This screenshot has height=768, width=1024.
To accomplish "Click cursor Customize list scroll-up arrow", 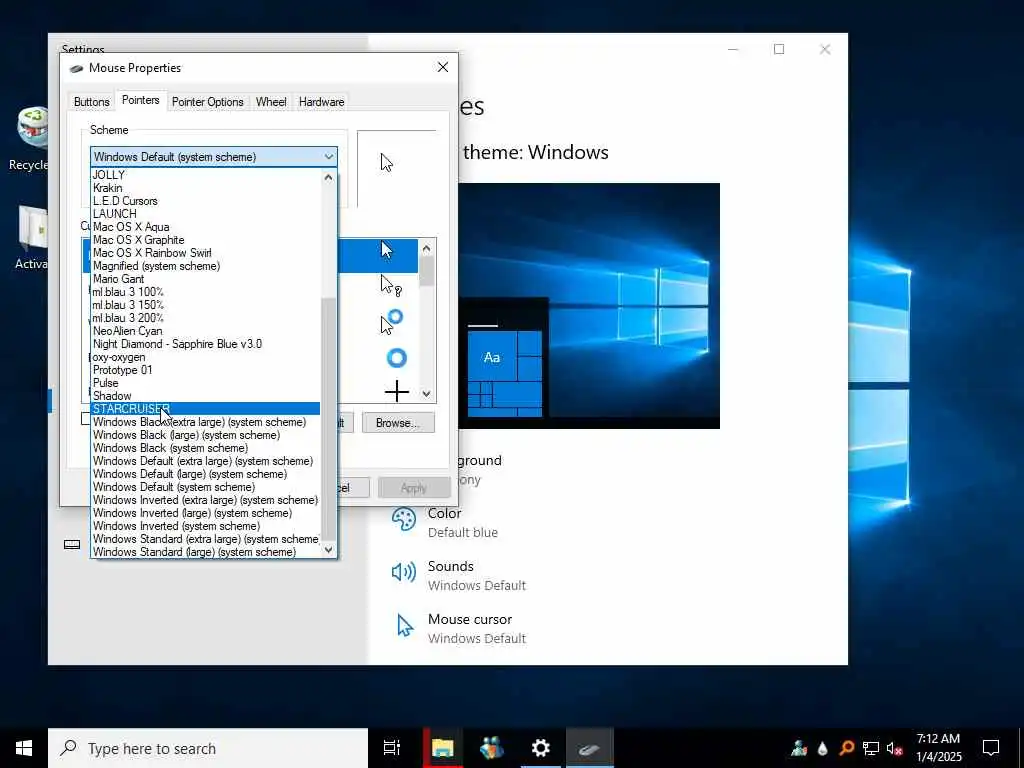I will [426, 248].
